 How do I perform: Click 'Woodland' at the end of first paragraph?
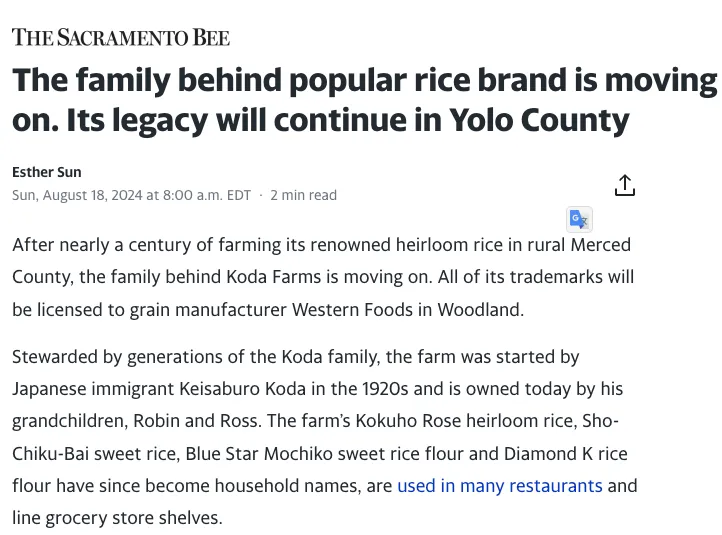(479, 310)
